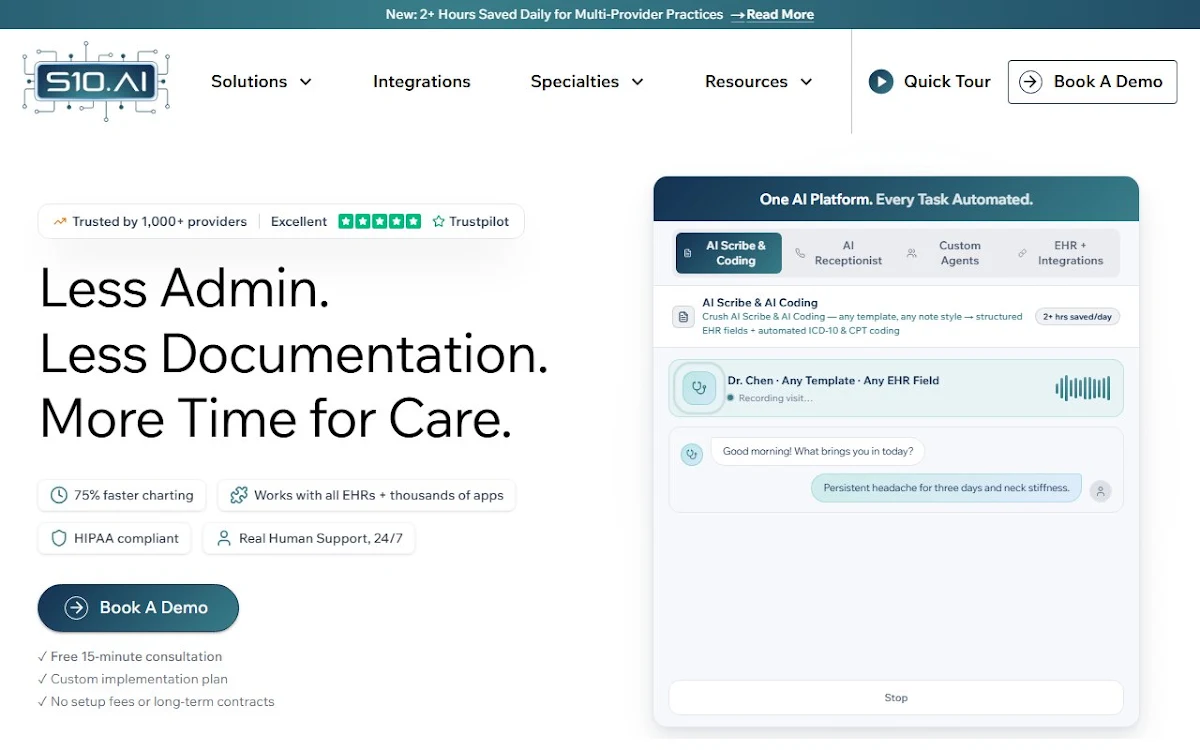This screenshot has height=750, width=1200.
Task: Expand the Specialties dropdown chevron
Action: (637, 82)
